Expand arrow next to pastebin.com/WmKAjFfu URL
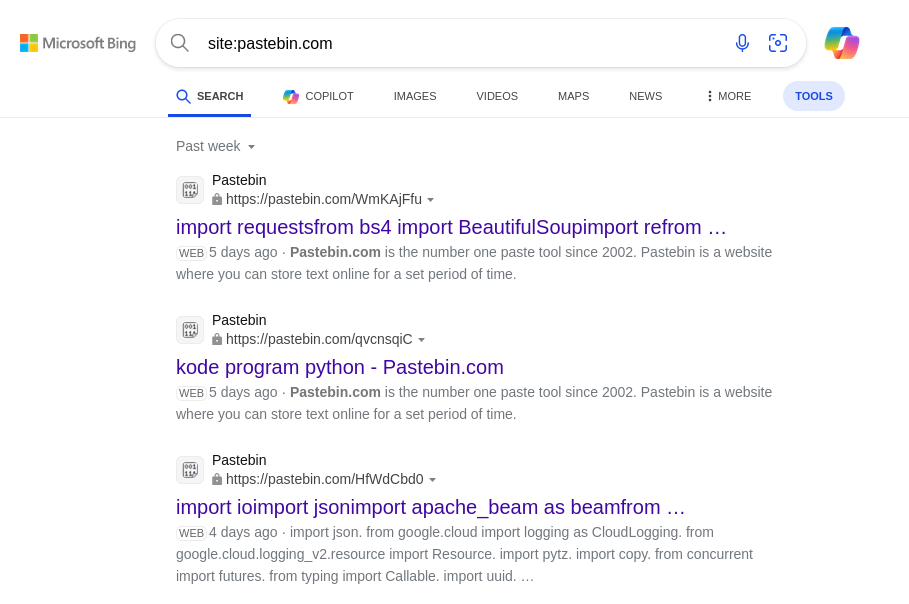909x604 pixels. (431, 200)
